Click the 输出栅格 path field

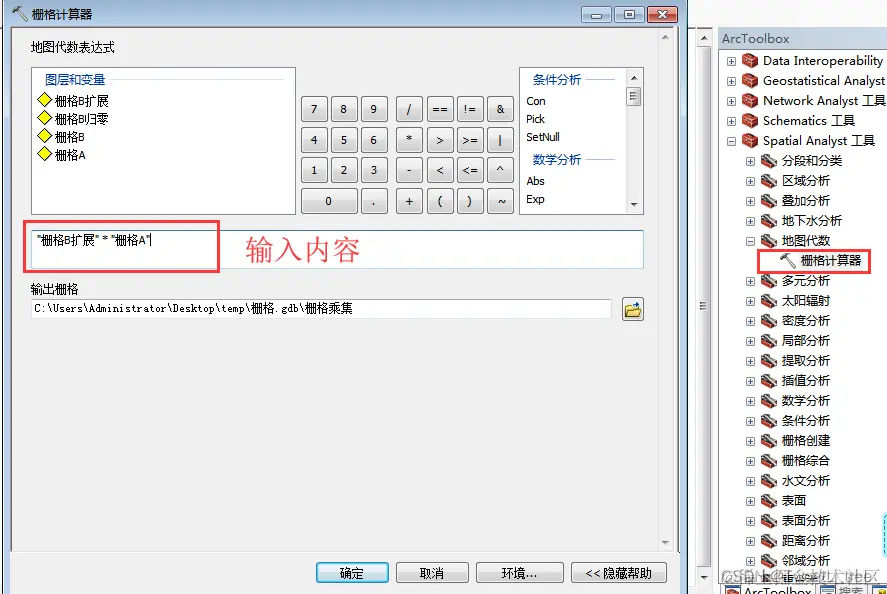coord(321,309)
